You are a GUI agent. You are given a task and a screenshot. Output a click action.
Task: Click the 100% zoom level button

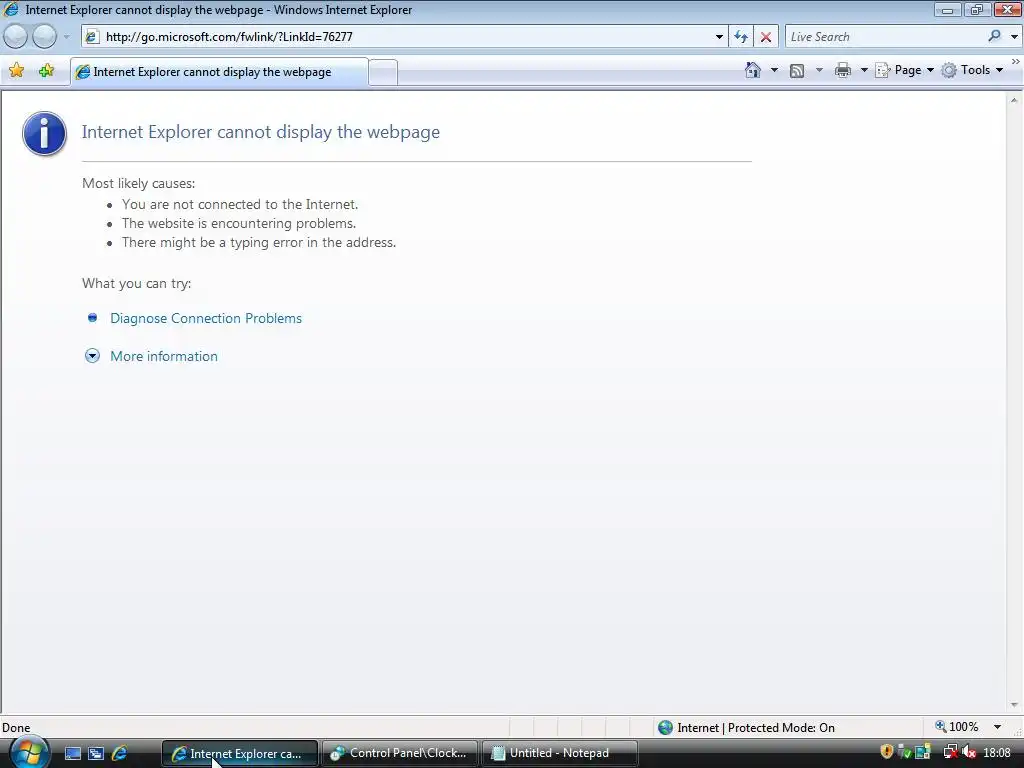click(957, 727)
